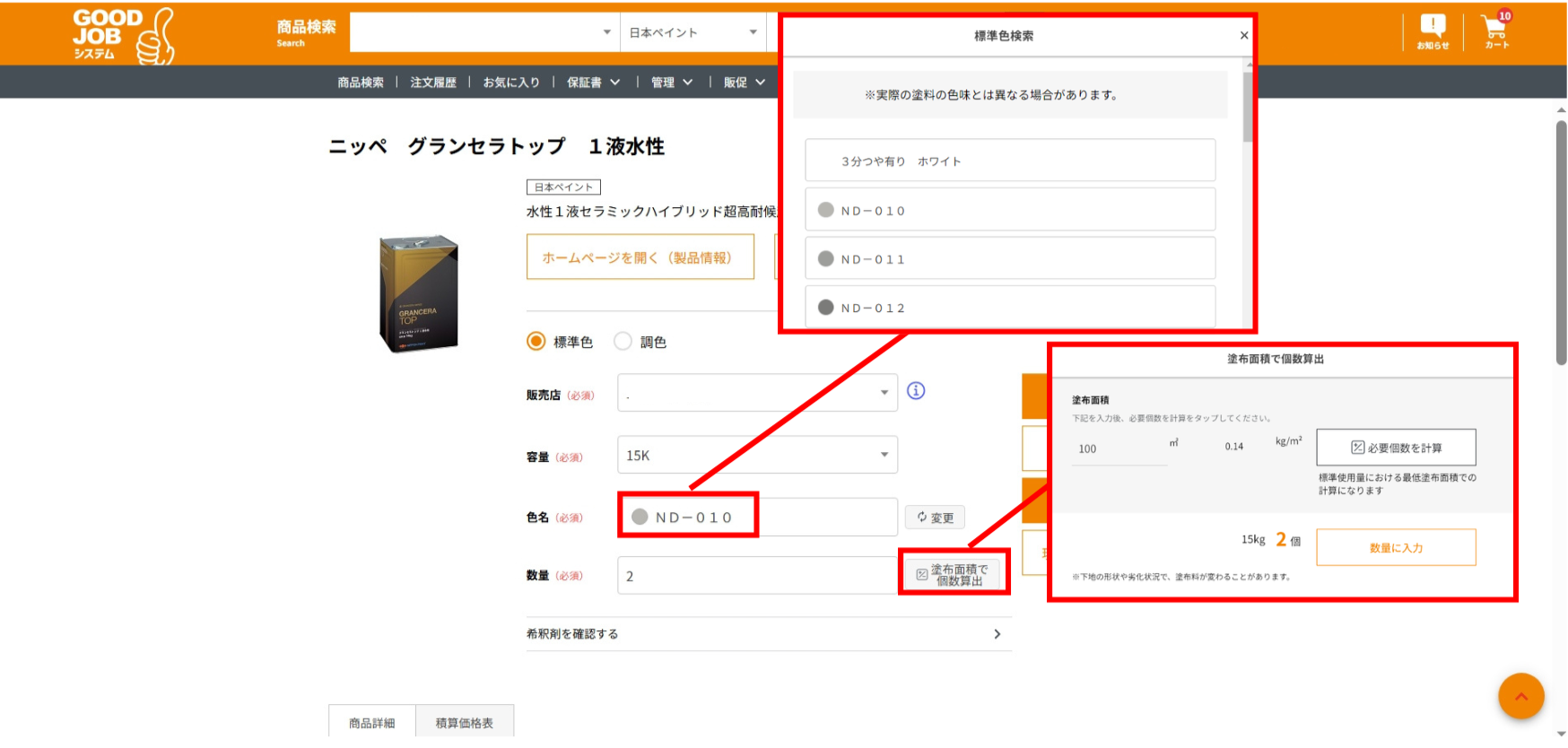
Task: Expand the 保証書 menu
Action: pos(593,83)
